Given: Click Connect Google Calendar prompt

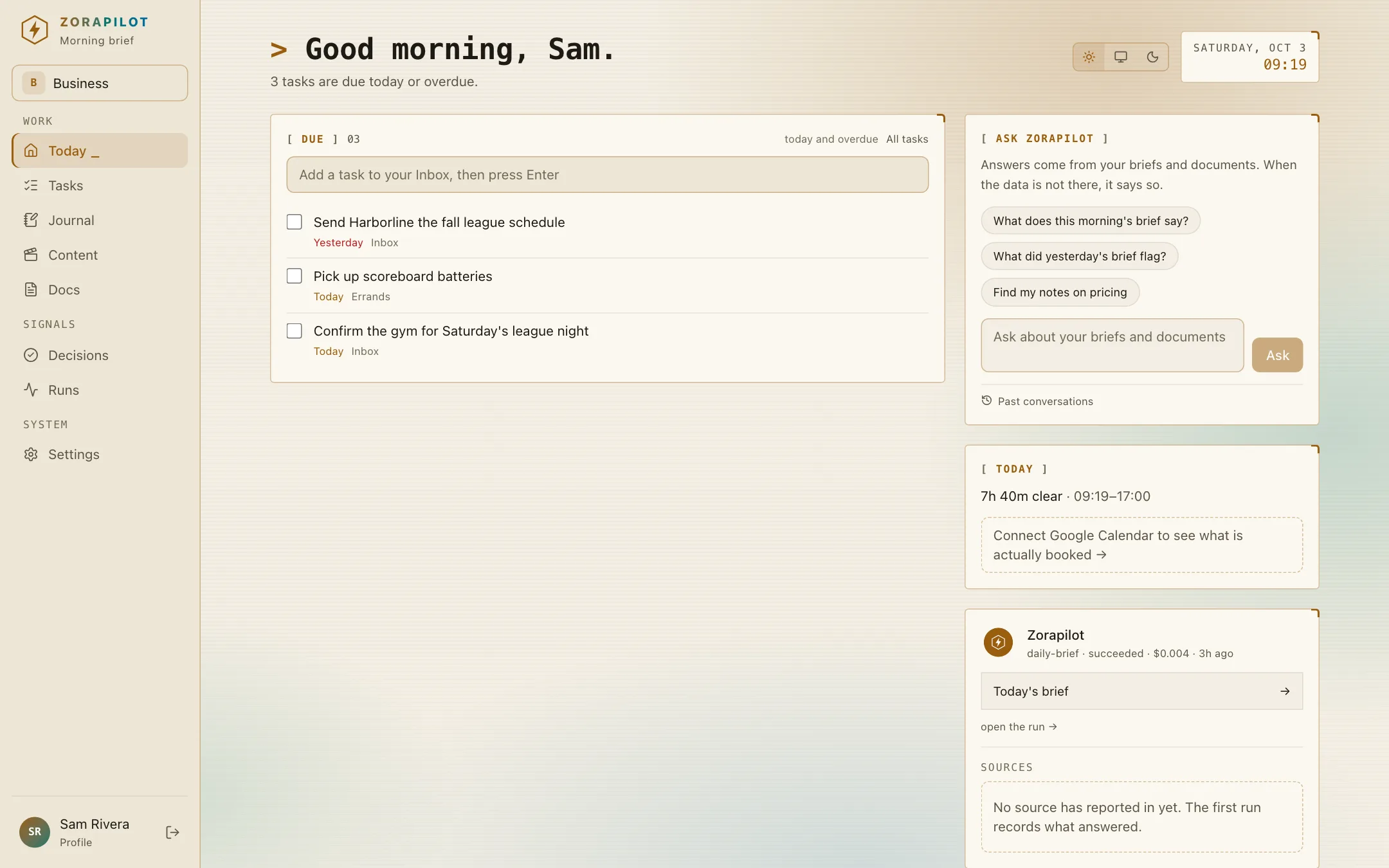Looking at the screenshot, I should pyautogui.click(x=1141, y=545).
